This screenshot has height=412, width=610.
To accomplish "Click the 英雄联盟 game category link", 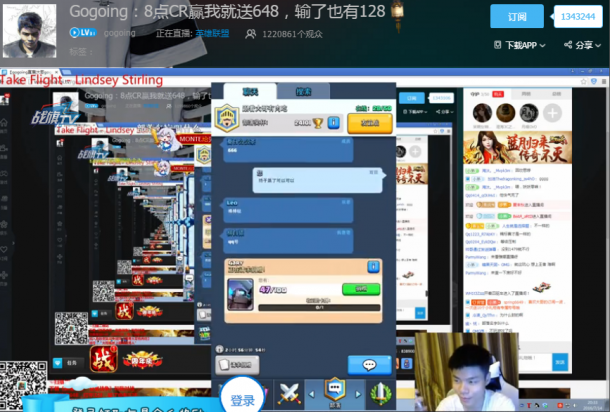I will (212, 33).
